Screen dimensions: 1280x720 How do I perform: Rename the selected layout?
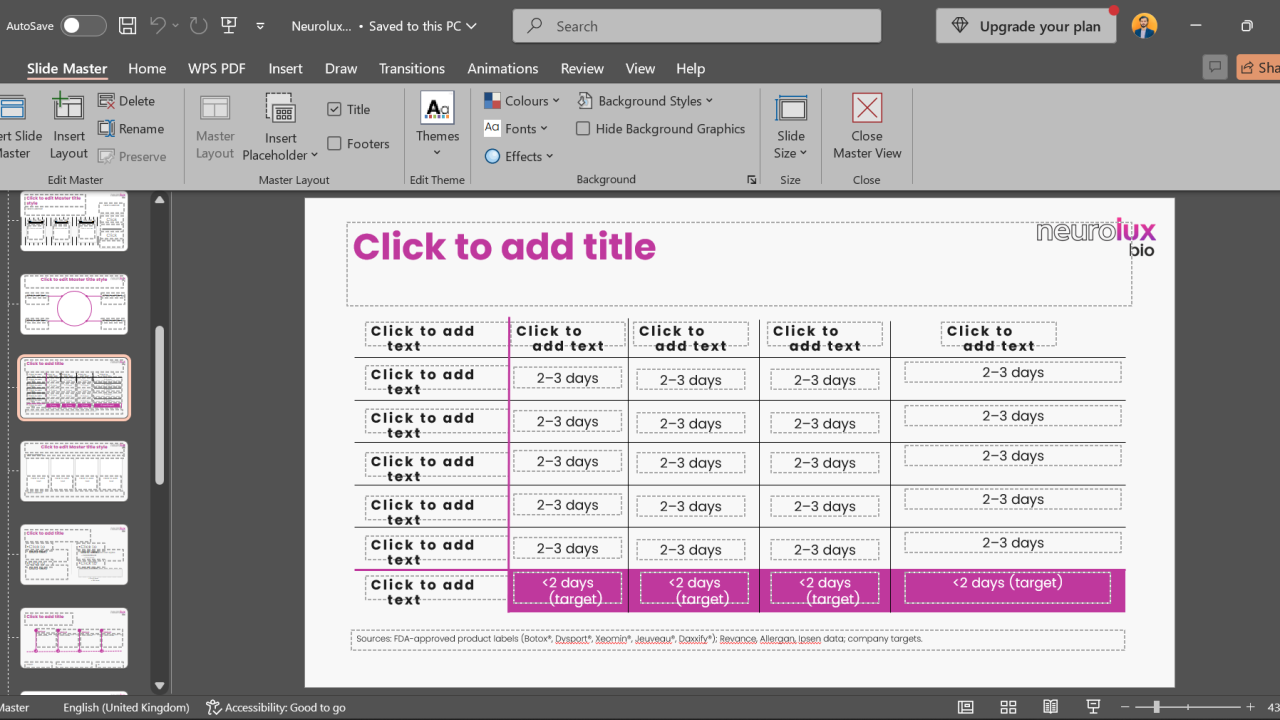(131, 129)
